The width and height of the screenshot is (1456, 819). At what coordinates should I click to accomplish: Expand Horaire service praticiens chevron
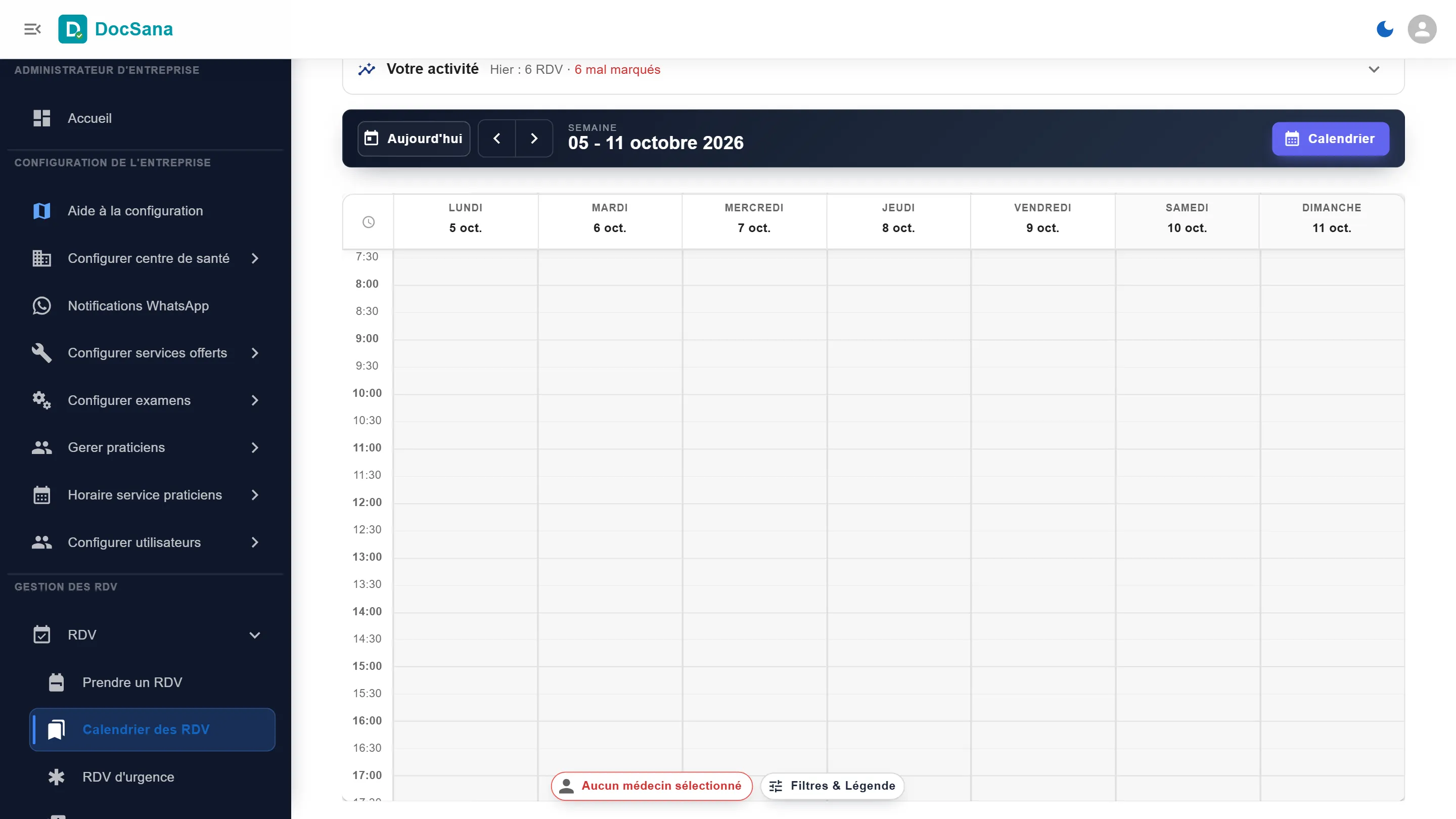point(255,495)
